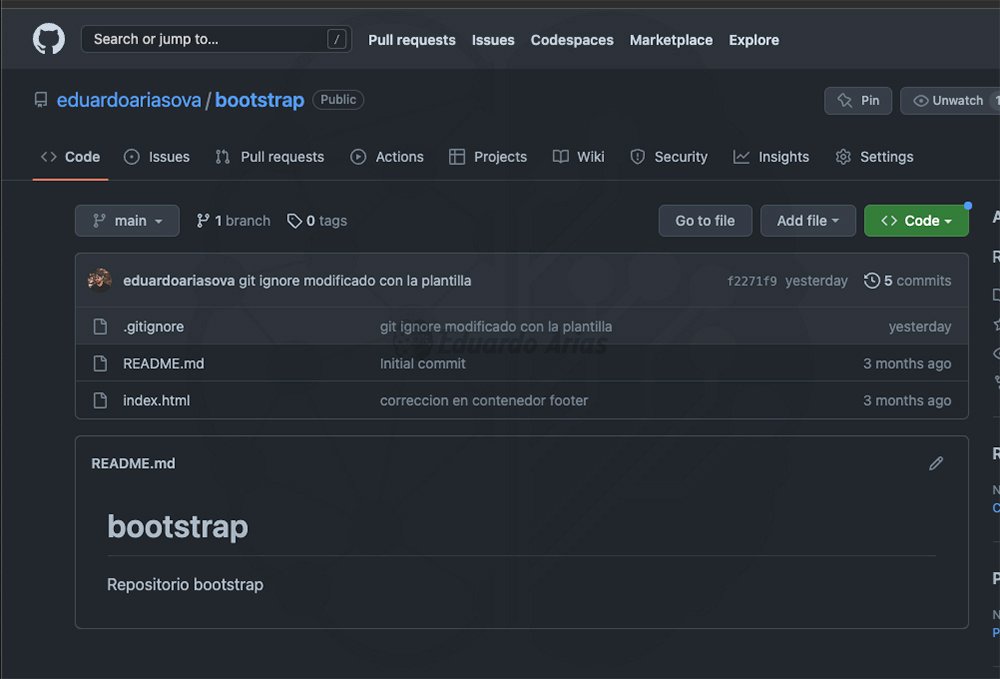The height and width of the screenshot is (679, 1000).
Task: Click the bootstrap heading in README
Action: (177, 527)
